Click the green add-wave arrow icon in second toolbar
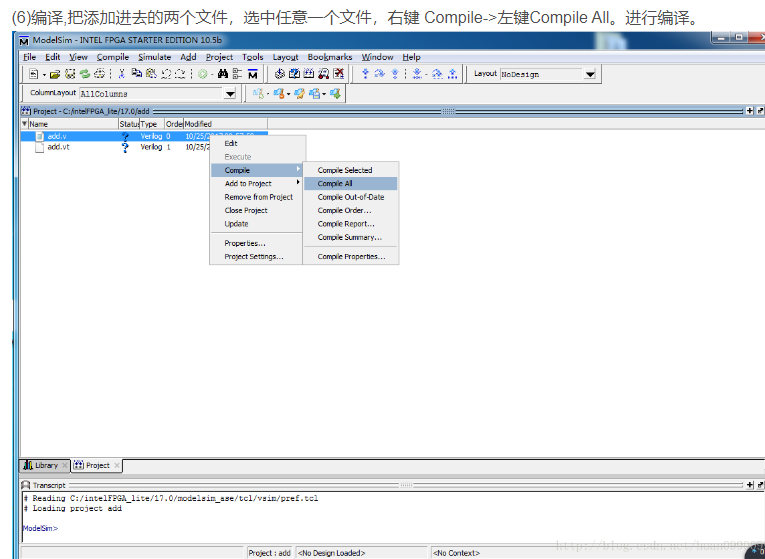 tap(335, 93)
